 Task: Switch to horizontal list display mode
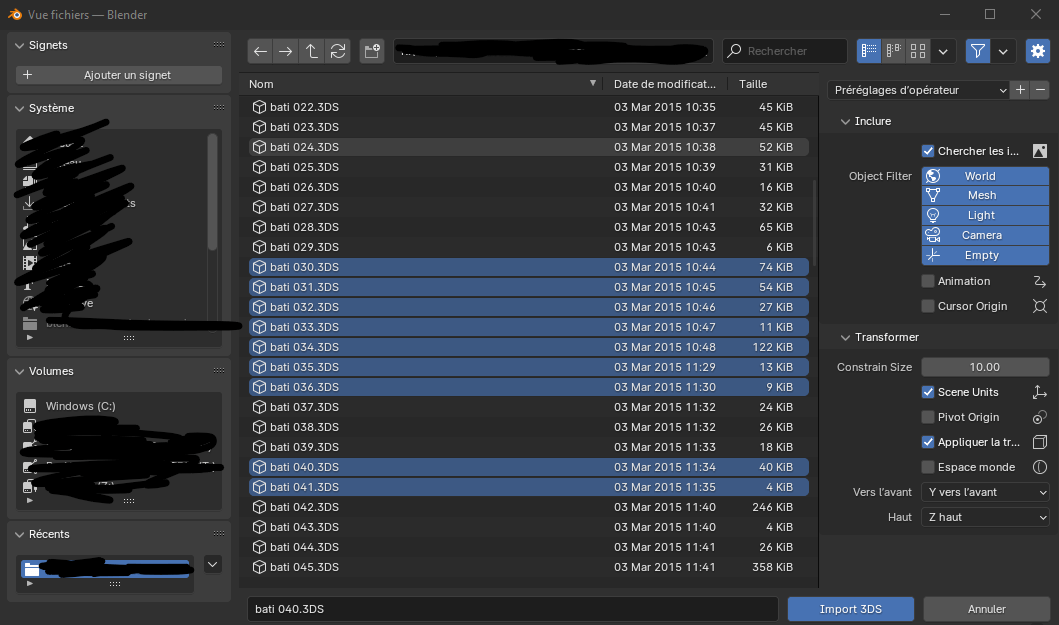(893, 51)
